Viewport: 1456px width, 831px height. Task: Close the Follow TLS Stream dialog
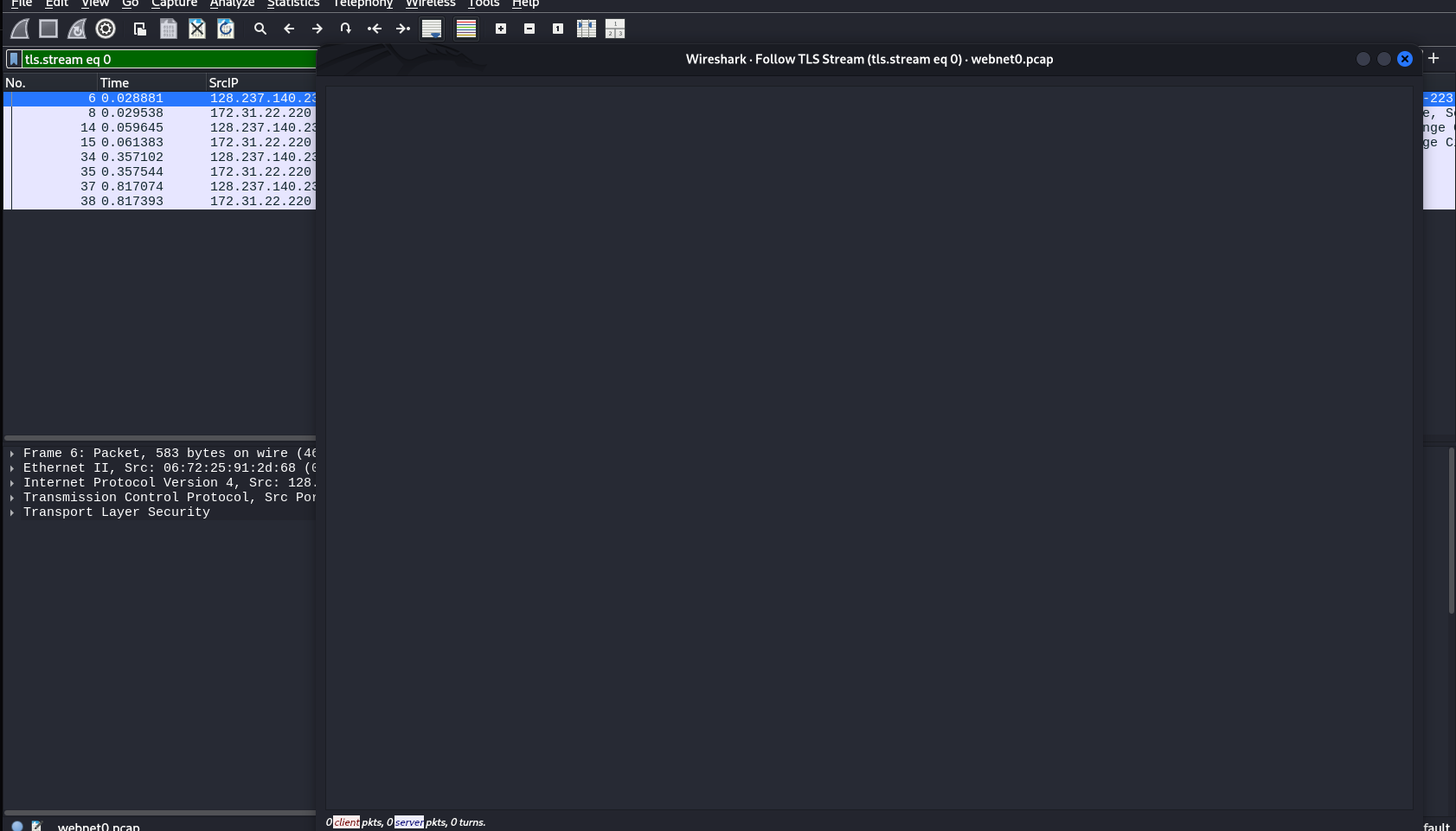(1405, 59)
